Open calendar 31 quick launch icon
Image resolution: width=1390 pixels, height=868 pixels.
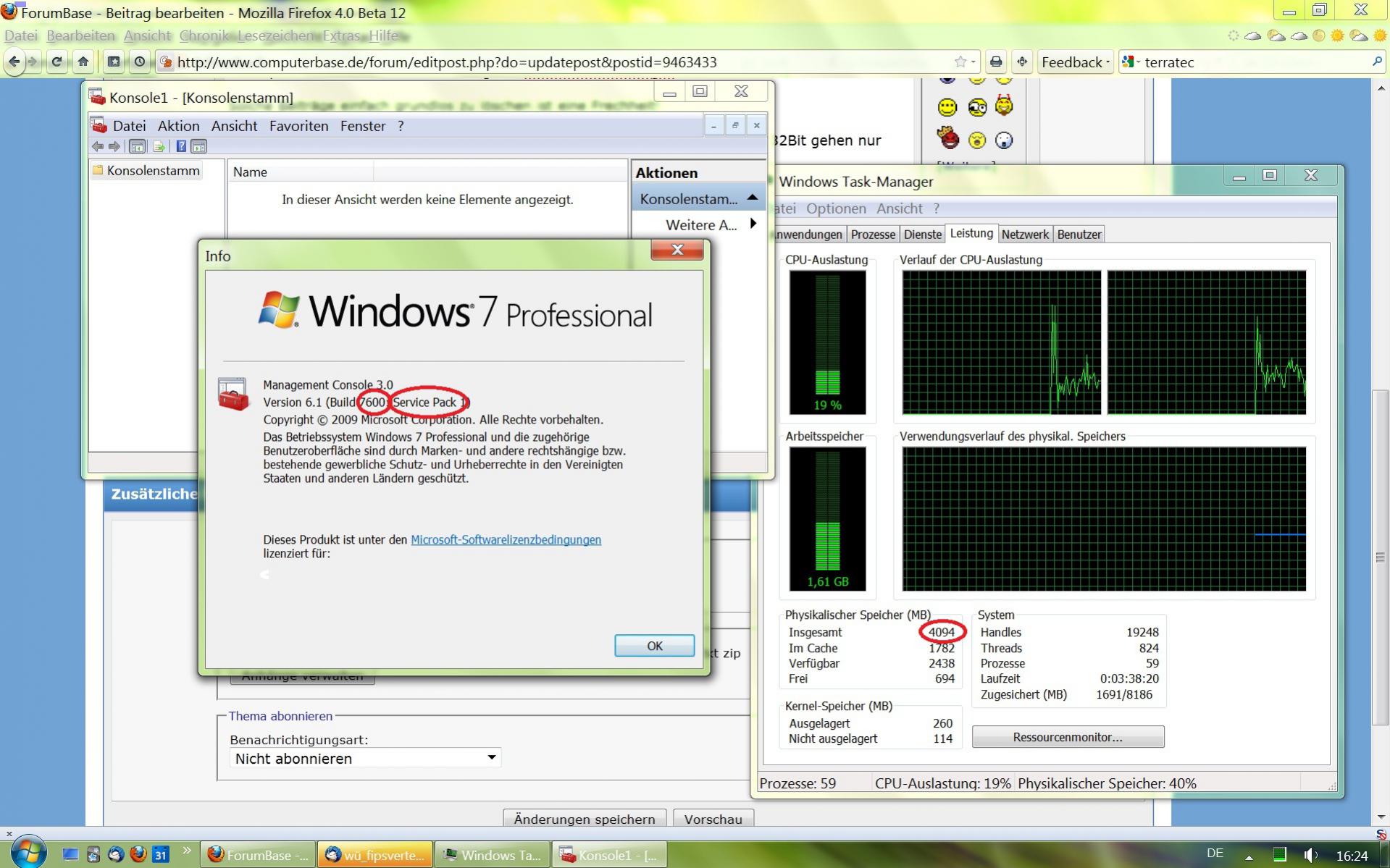coord(161,854)
